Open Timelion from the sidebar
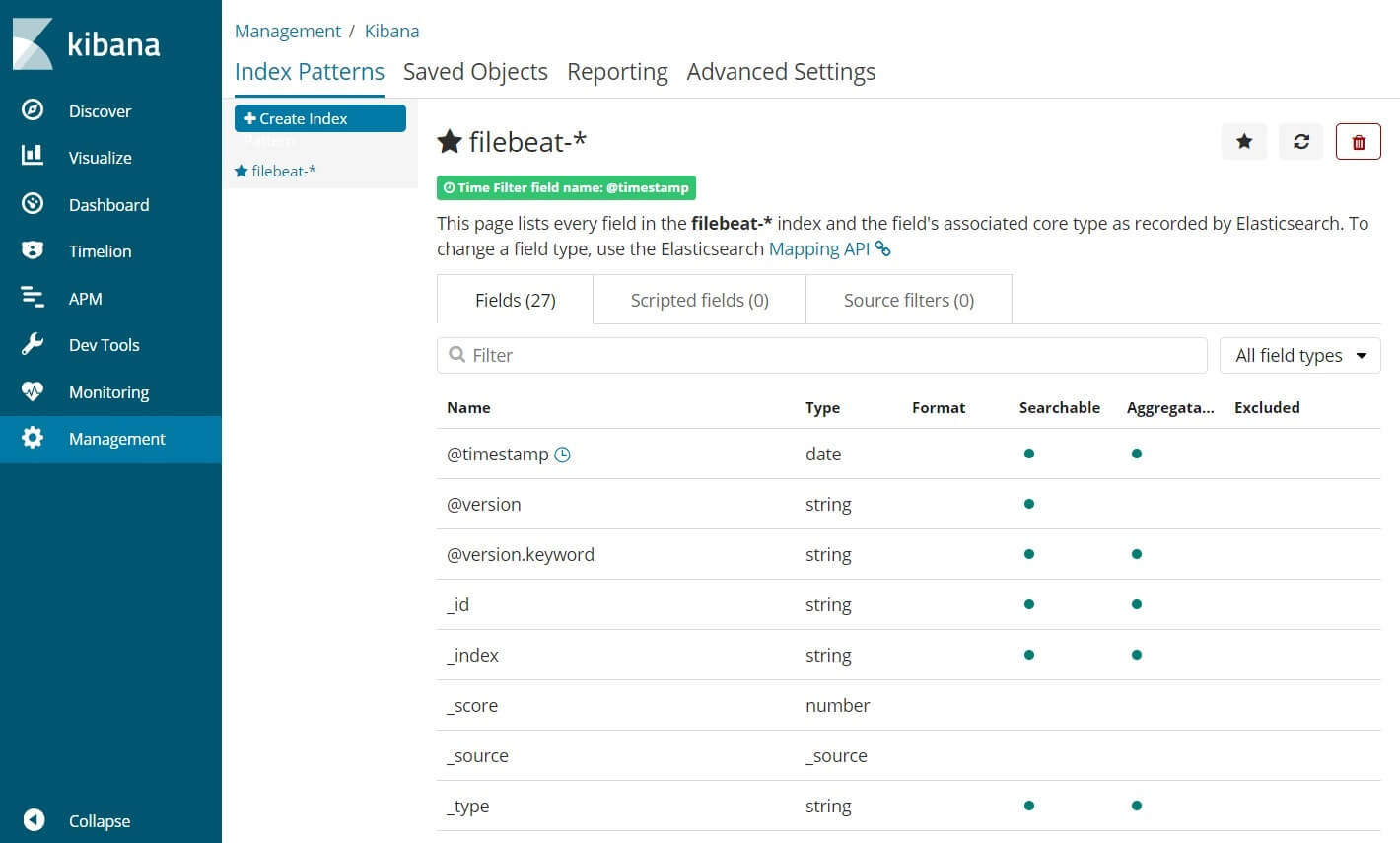This screenshot has width=1400, height=843. coord(100,250)
